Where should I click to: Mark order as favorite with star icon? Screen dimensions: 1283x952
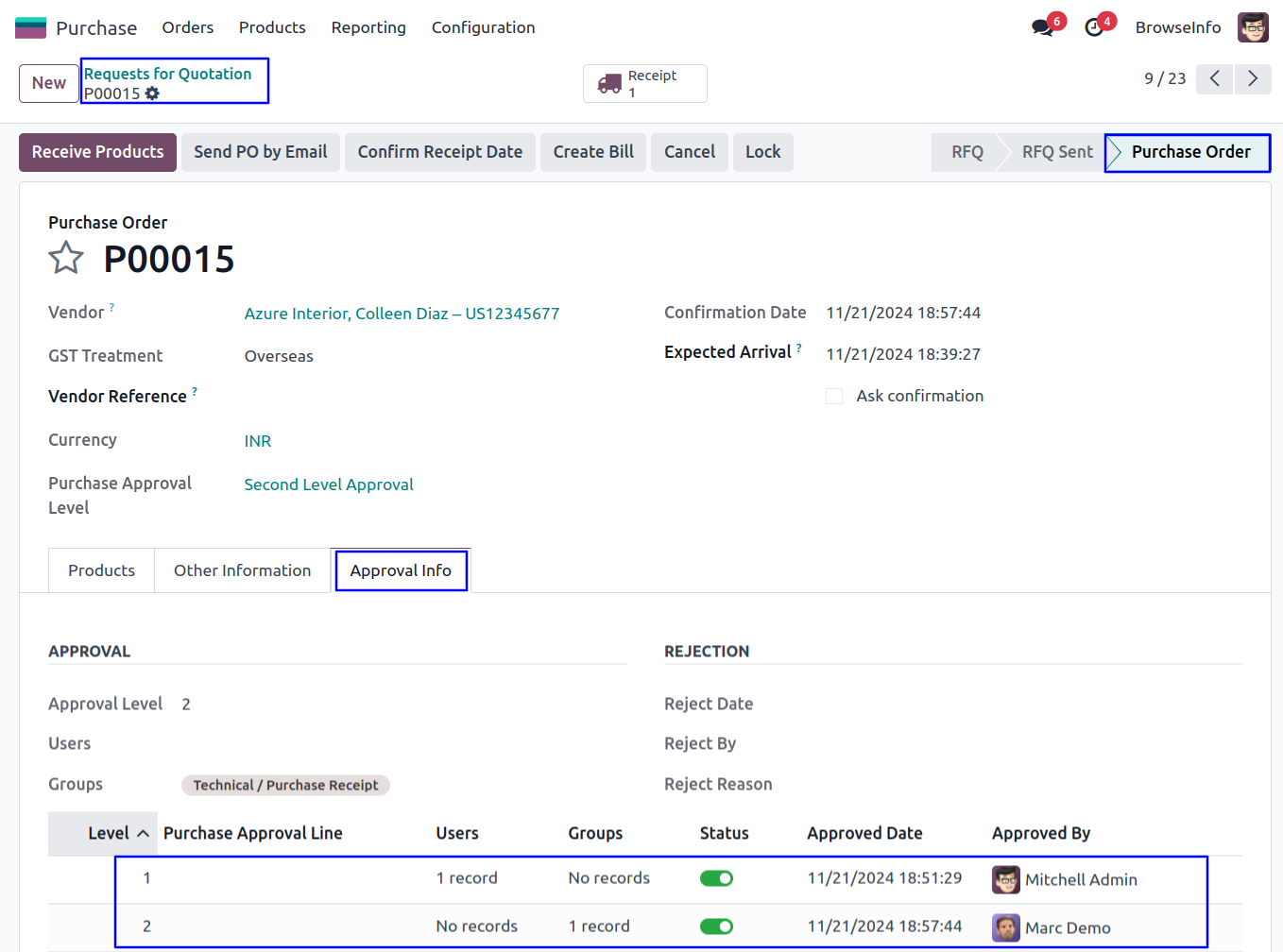[x=66, y=258]
